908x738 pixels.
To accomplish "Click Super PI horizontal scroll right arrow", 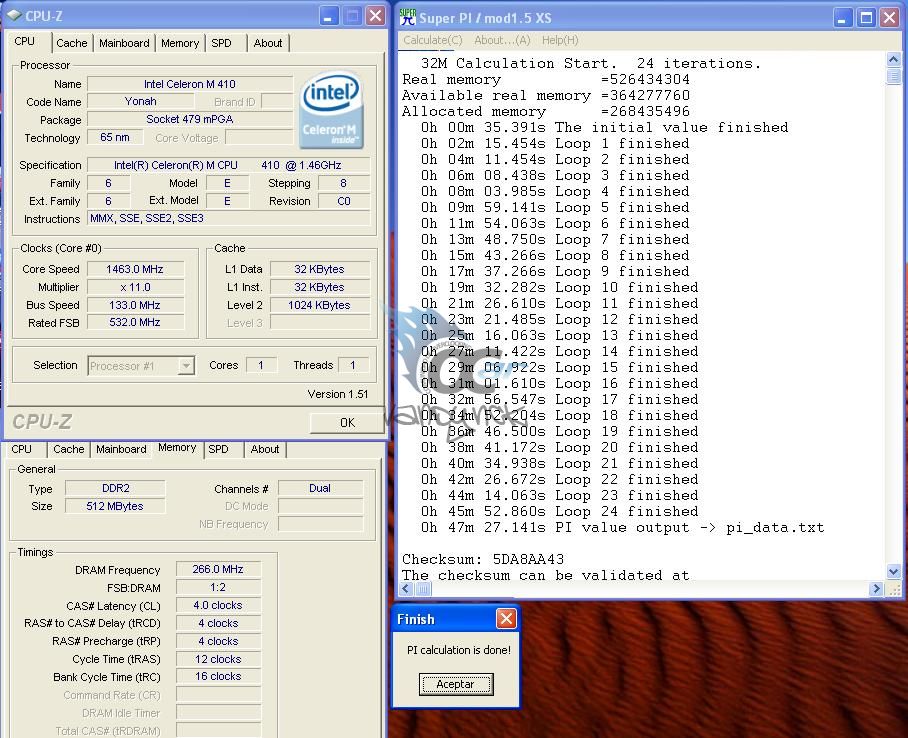I will pyautogui.click(x=876, y=589).
